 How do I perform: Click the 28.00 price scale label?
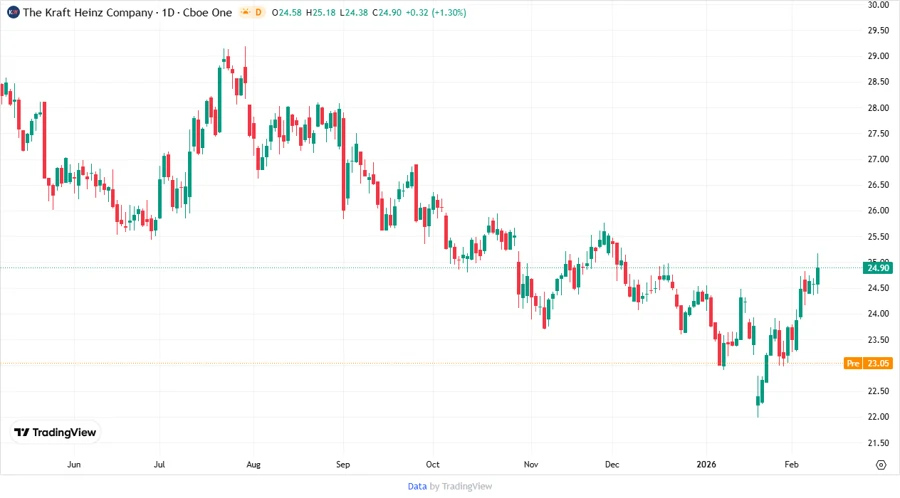click(x=878, y=108)
